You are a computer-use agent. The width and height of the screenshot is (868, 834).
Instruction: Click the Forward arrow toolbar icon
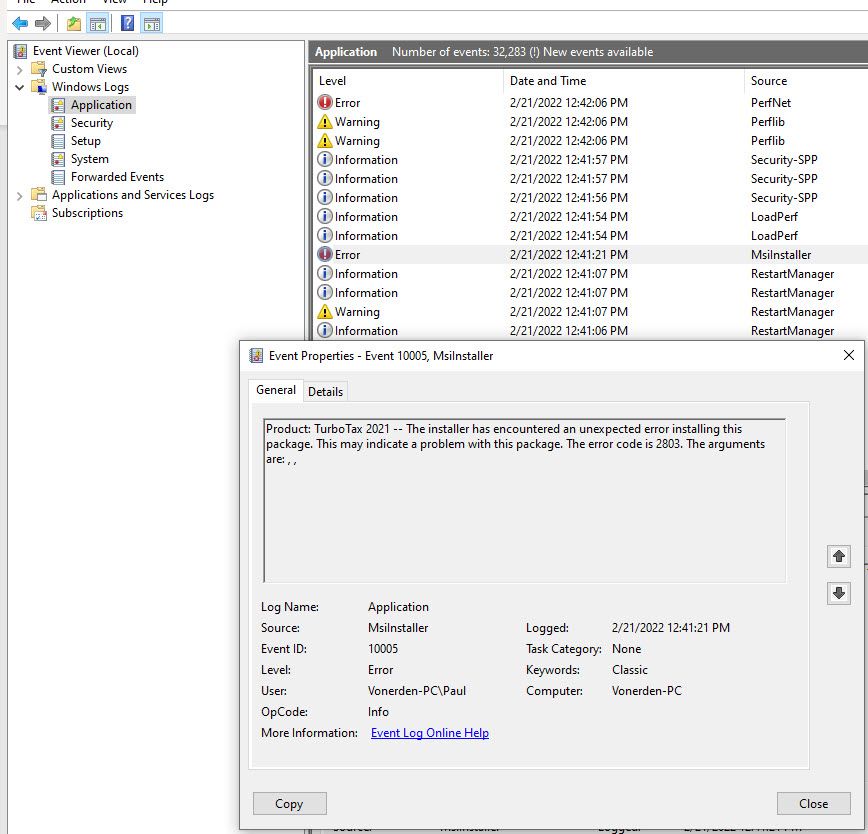click(x=43, y=23)
